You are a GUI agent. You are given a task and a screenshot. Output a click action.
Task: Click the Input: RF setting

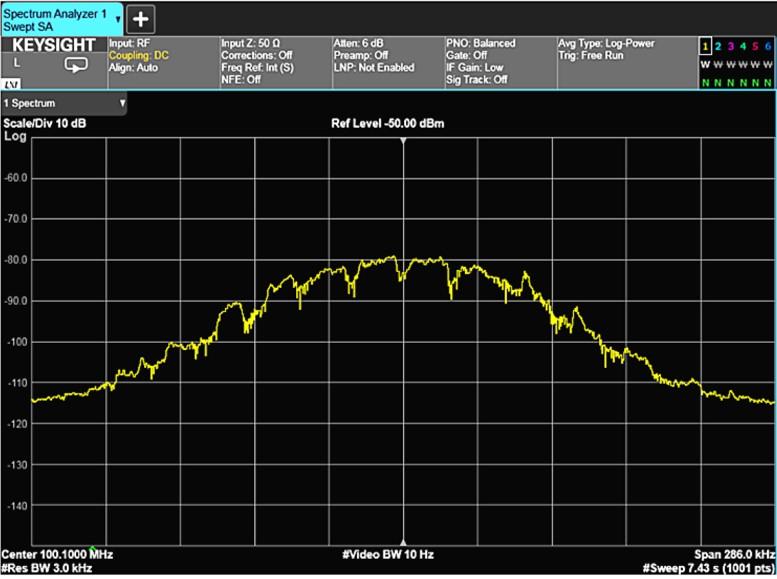(129, 43)
